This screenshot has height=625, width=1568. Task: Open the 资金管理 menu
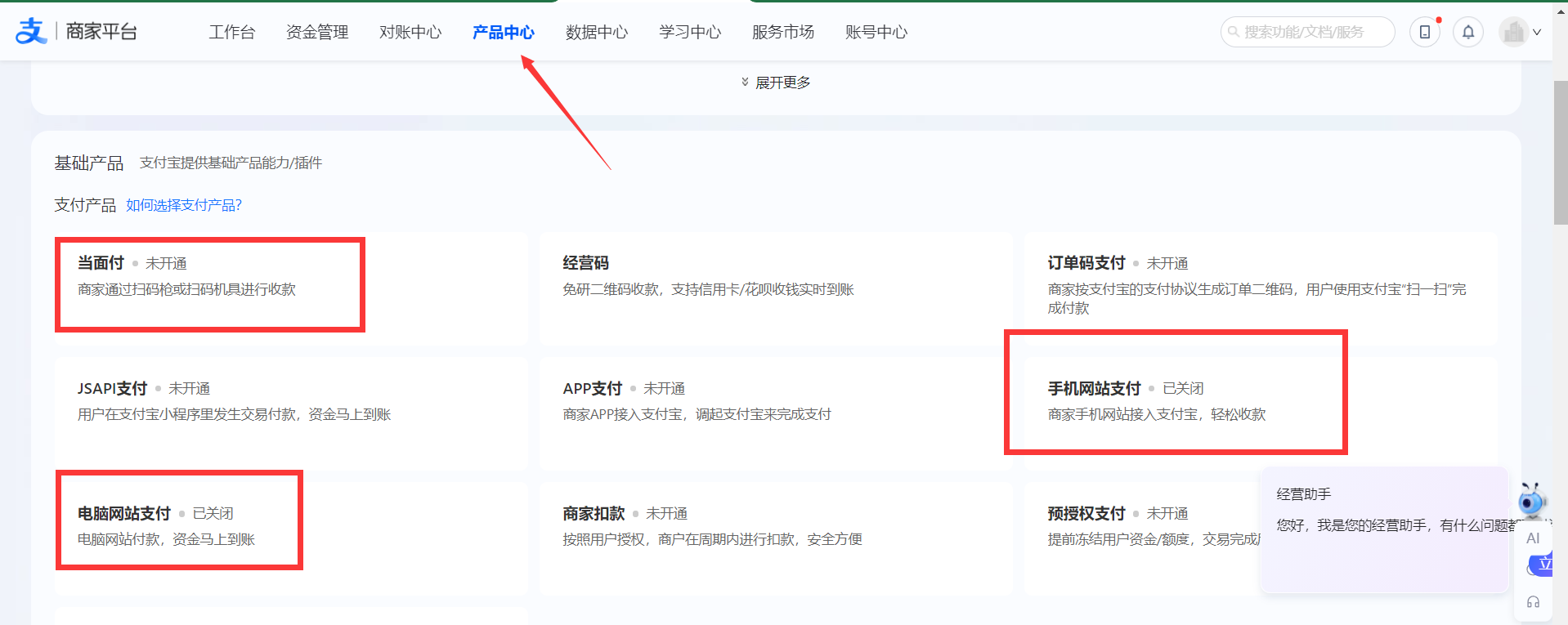(x=317, y=32)
